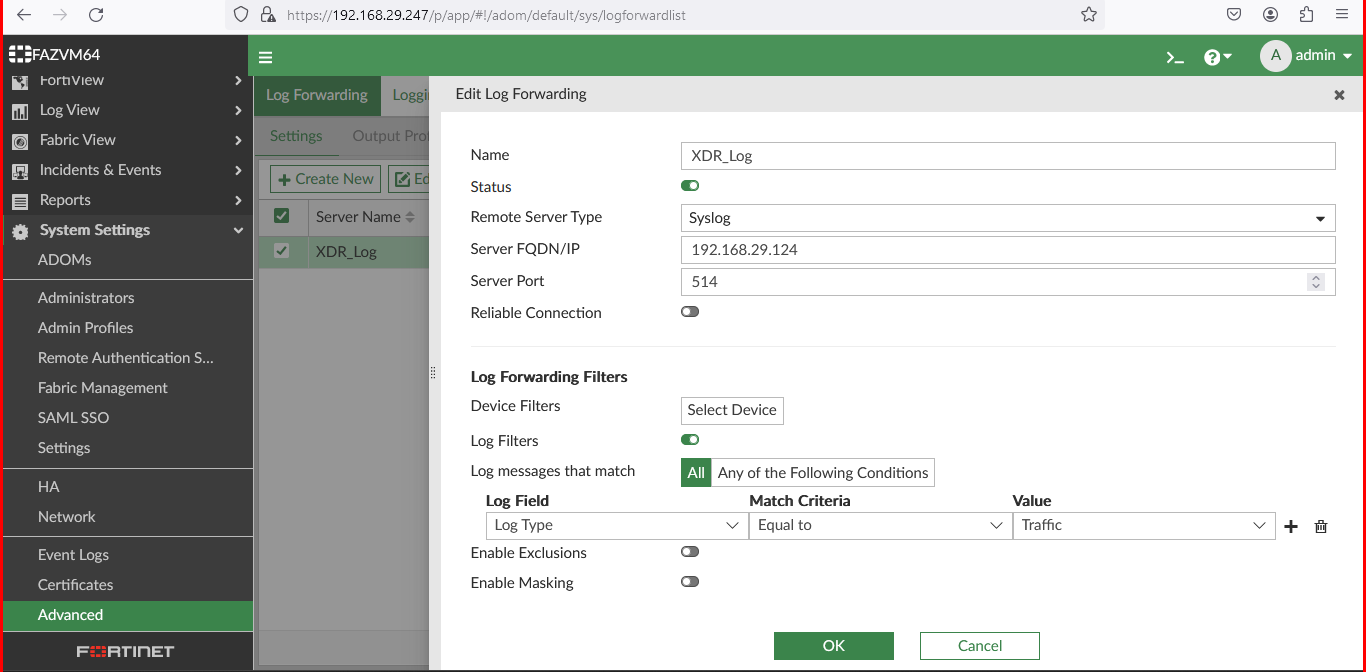Uncheck the XDR_Log row checkbox
1366x672 pixels.
(x=282, y=251)
